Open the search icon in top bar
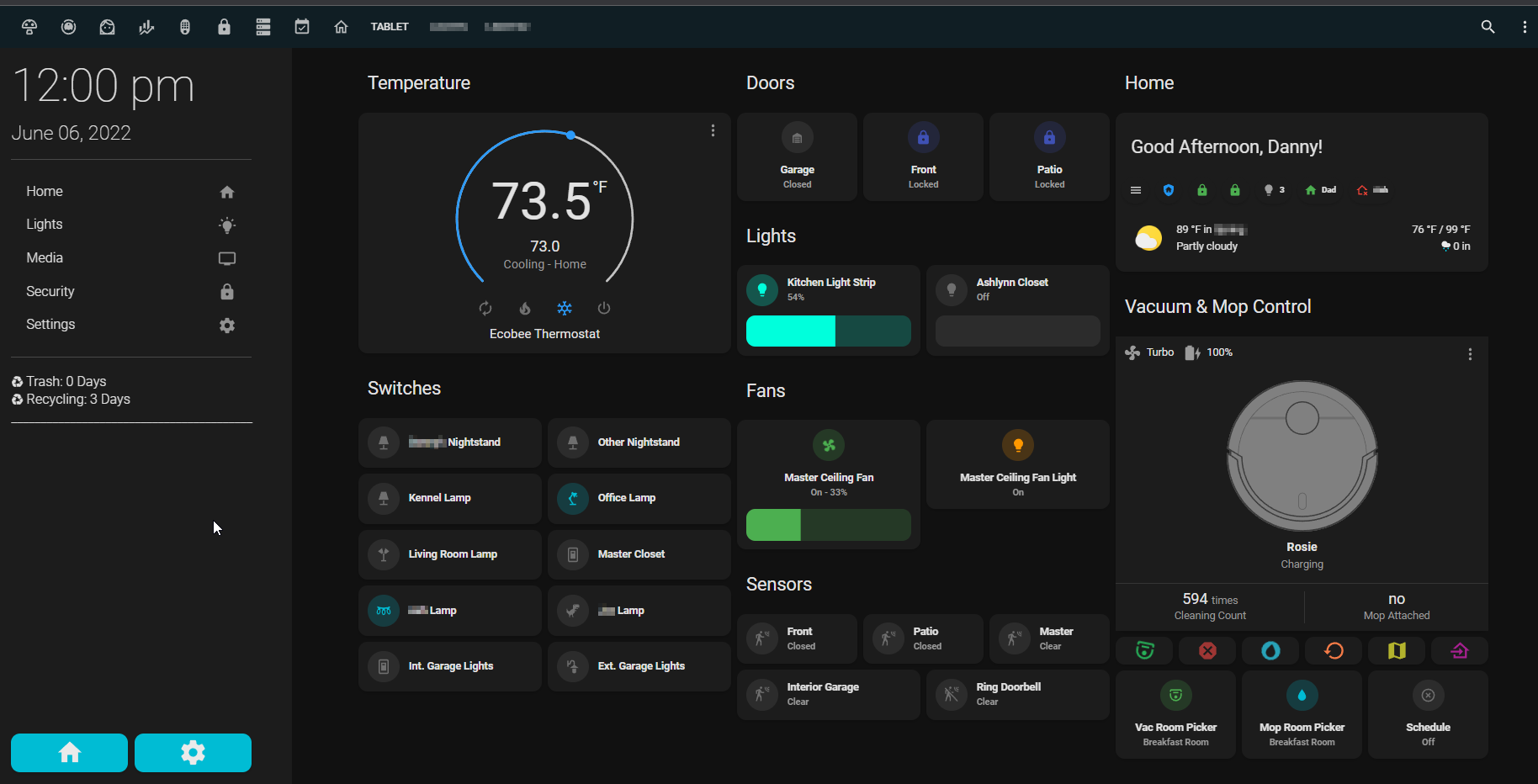The image size is (1538, 784). point(1488,27)
